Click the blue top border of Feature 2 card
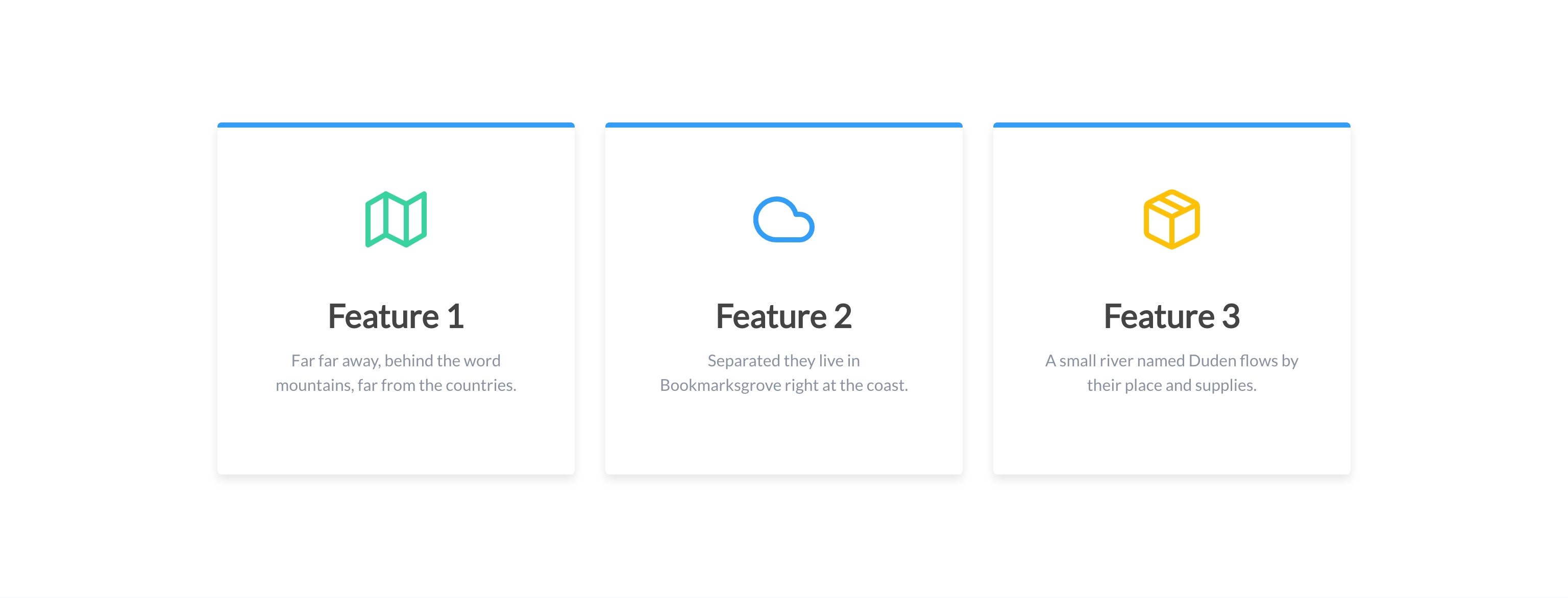 point(783,124)
